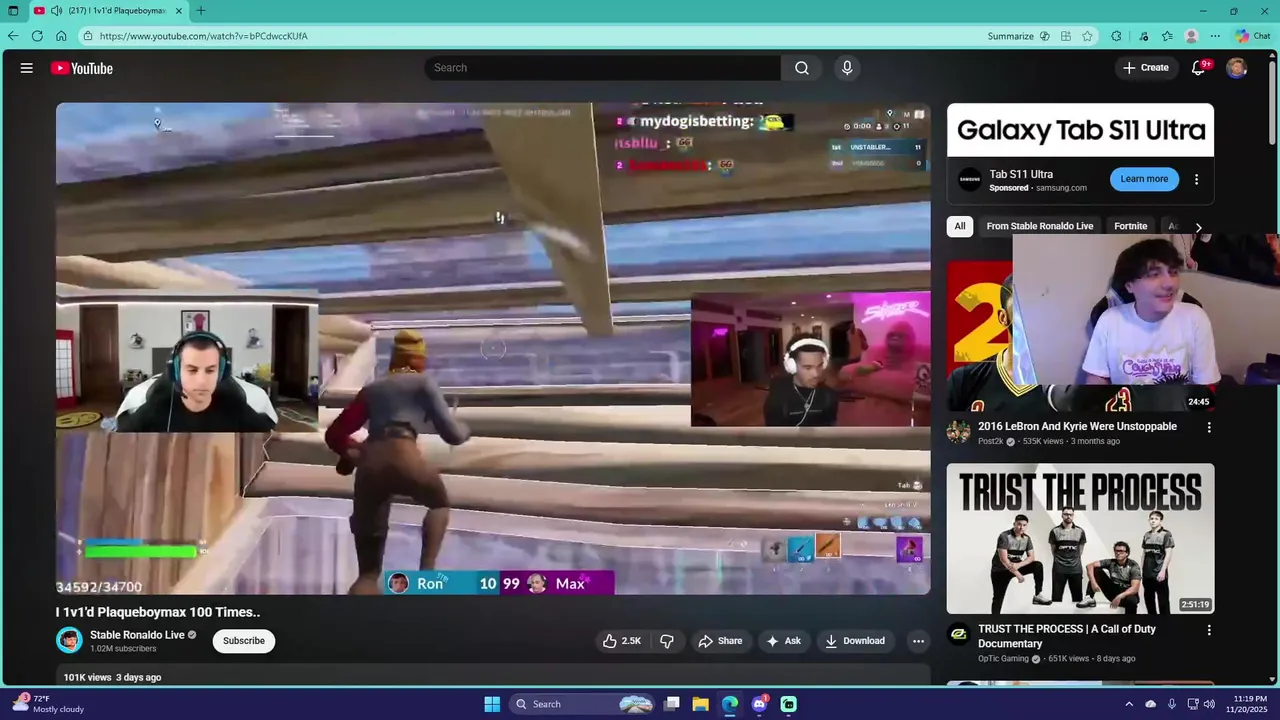Open Edge favorites list
This screenshot has width=1280, height=720.
pos(1167,36)
